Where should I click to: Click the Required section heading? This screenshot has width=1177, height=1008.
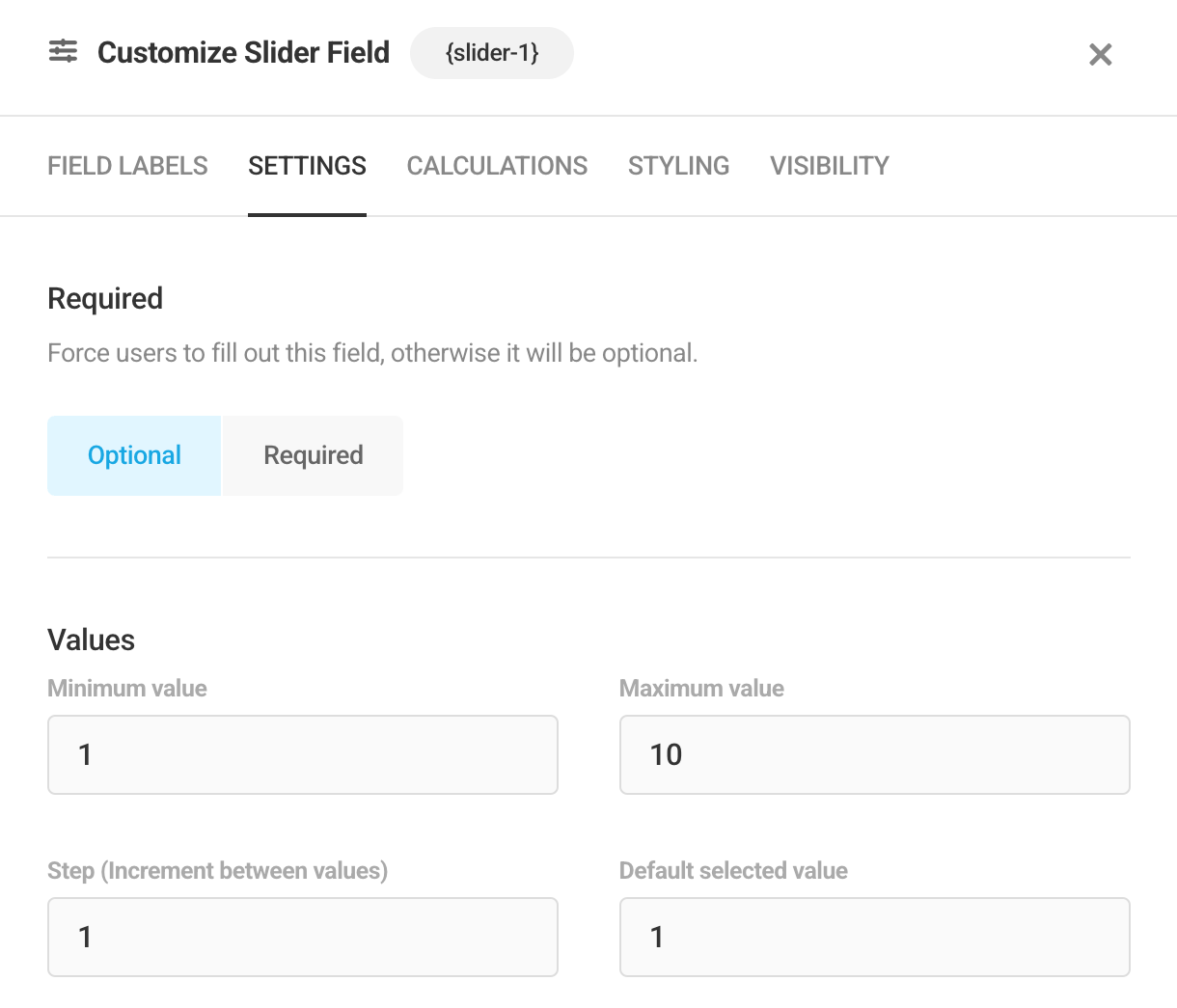105,299
